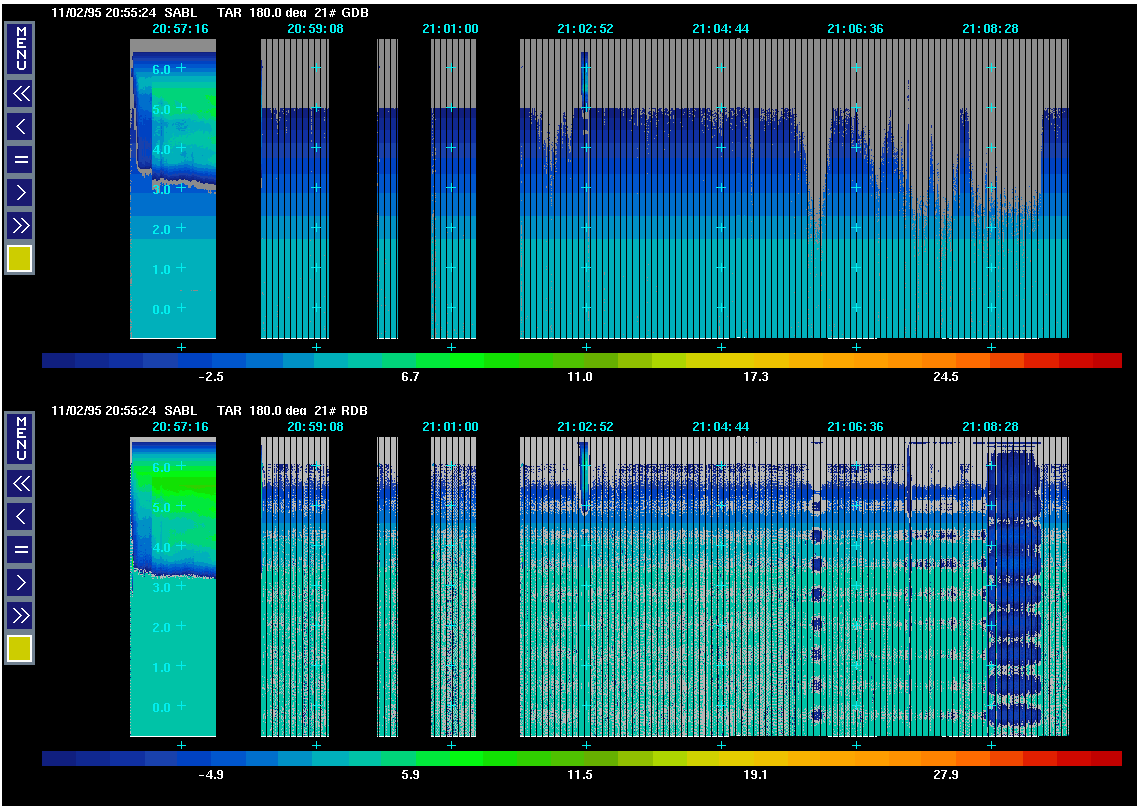The image size is (1141, 810).
Task: Pick the red end of the top color scale
Action: (1105, 361)
